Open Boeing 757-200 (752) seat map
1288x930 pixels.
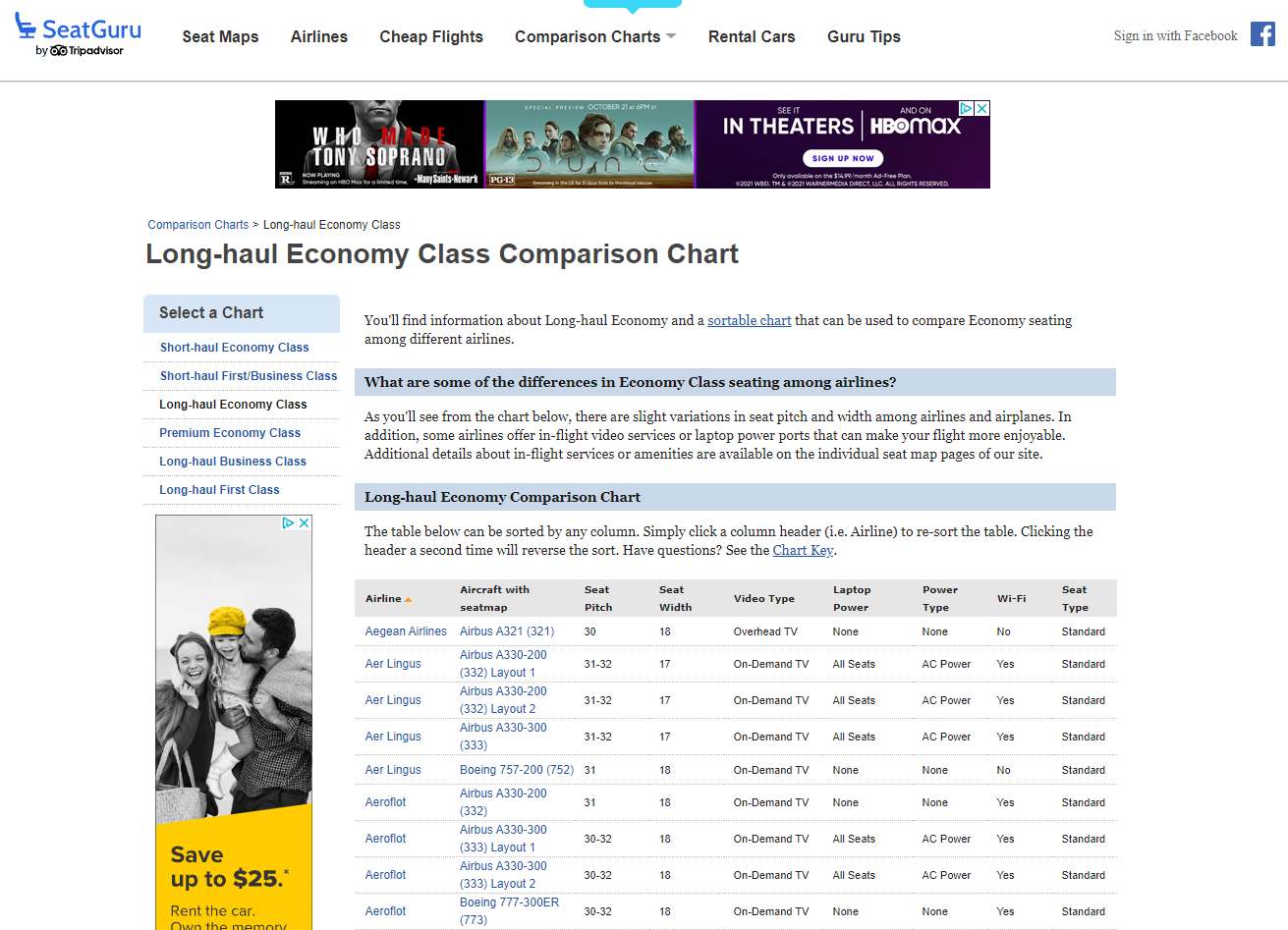pos(517,770)
